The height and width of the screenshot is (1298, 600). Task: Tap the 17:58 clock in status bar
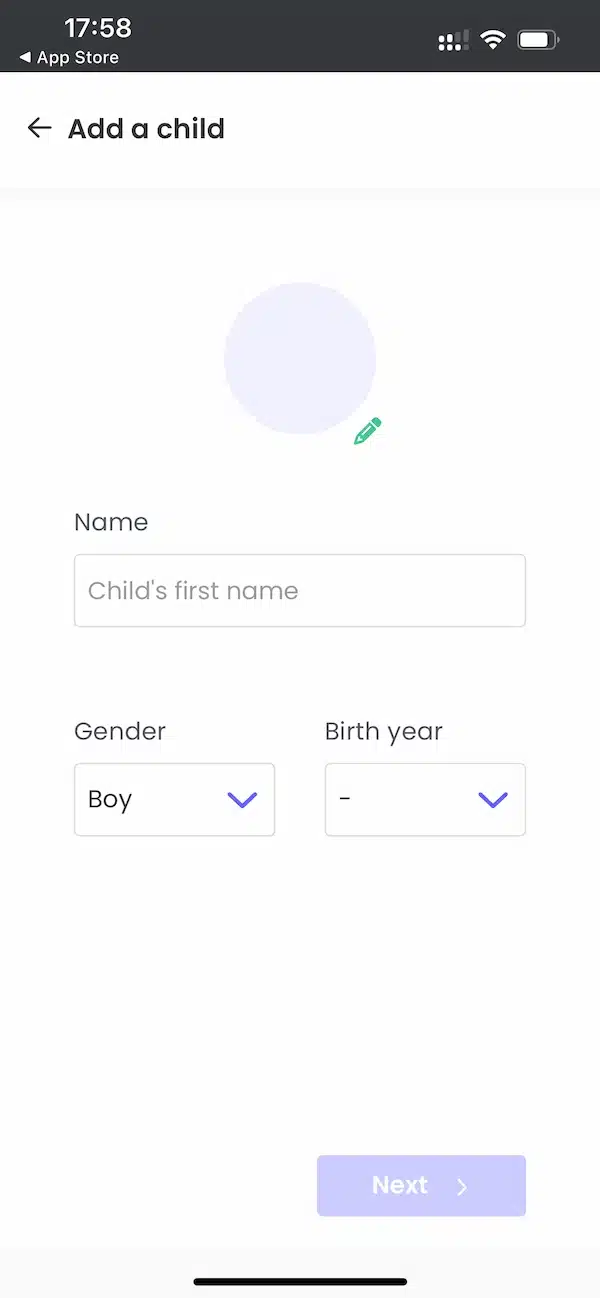click(98, 27)
